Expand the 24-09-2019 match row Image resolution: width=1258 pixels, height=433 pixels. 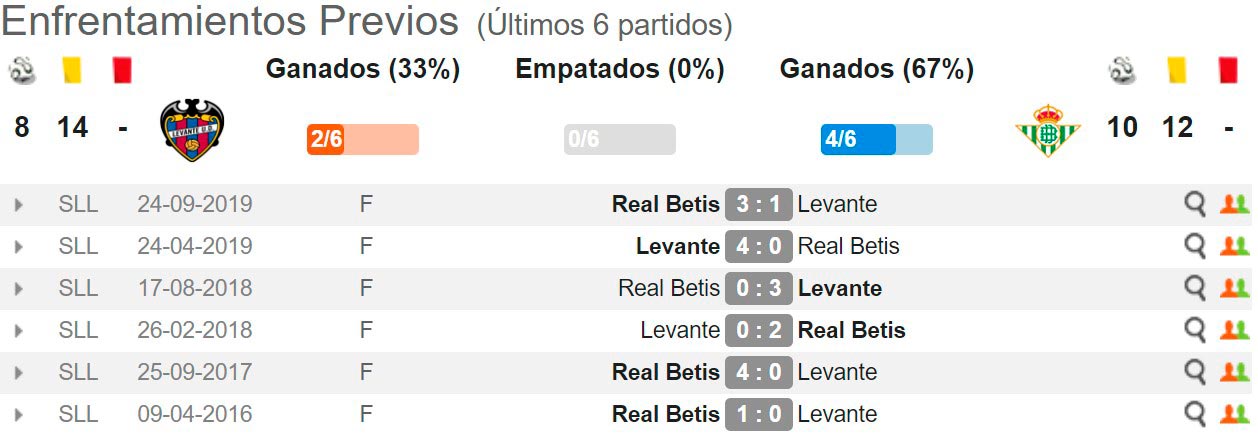[x=18, y=205]
